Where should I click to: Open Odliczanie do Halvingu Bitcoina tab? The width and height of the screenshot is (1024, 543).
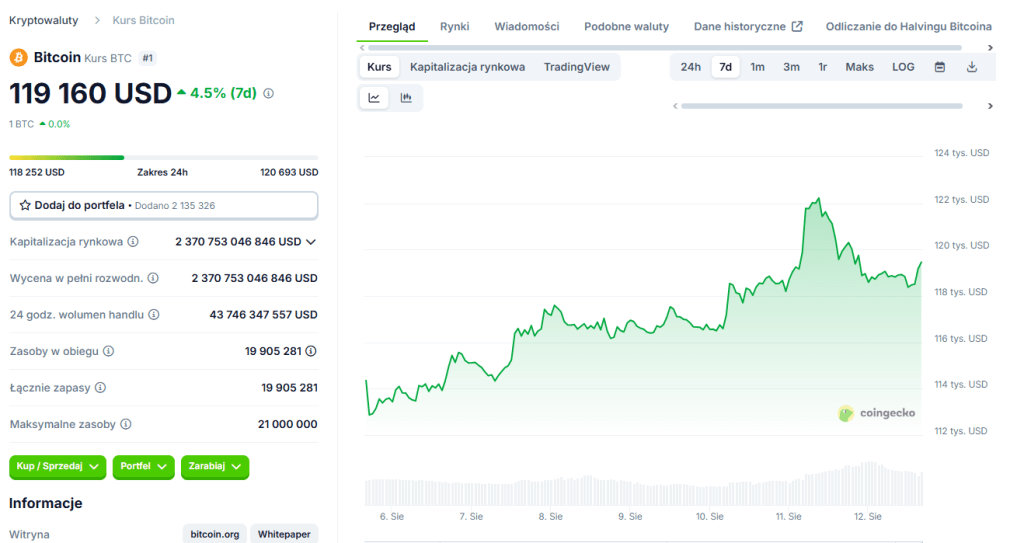tap(908, 27)
